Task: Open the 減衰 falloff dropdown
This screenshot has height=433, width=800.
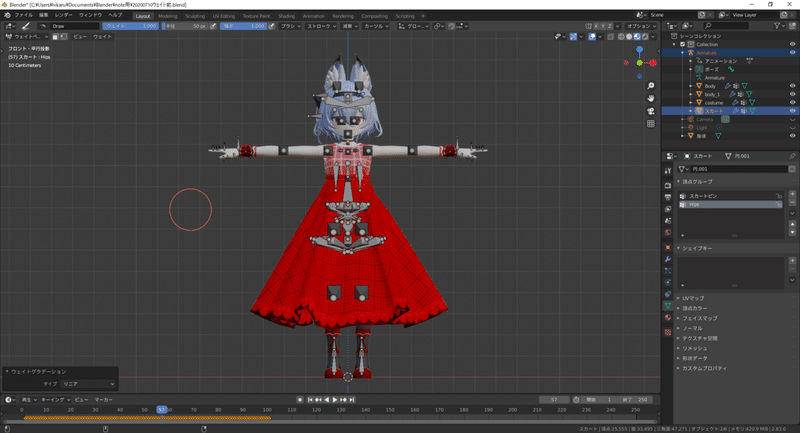Action: point(349,26)
